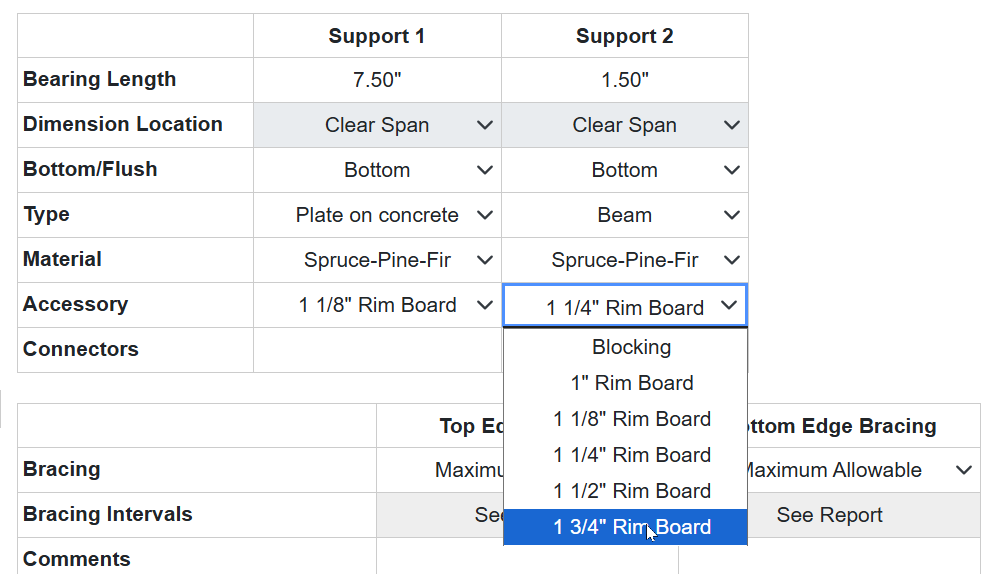998x574 pixels.
Task: Edit Support 2 Bearing Length 1.50" field
Action: 625,80
